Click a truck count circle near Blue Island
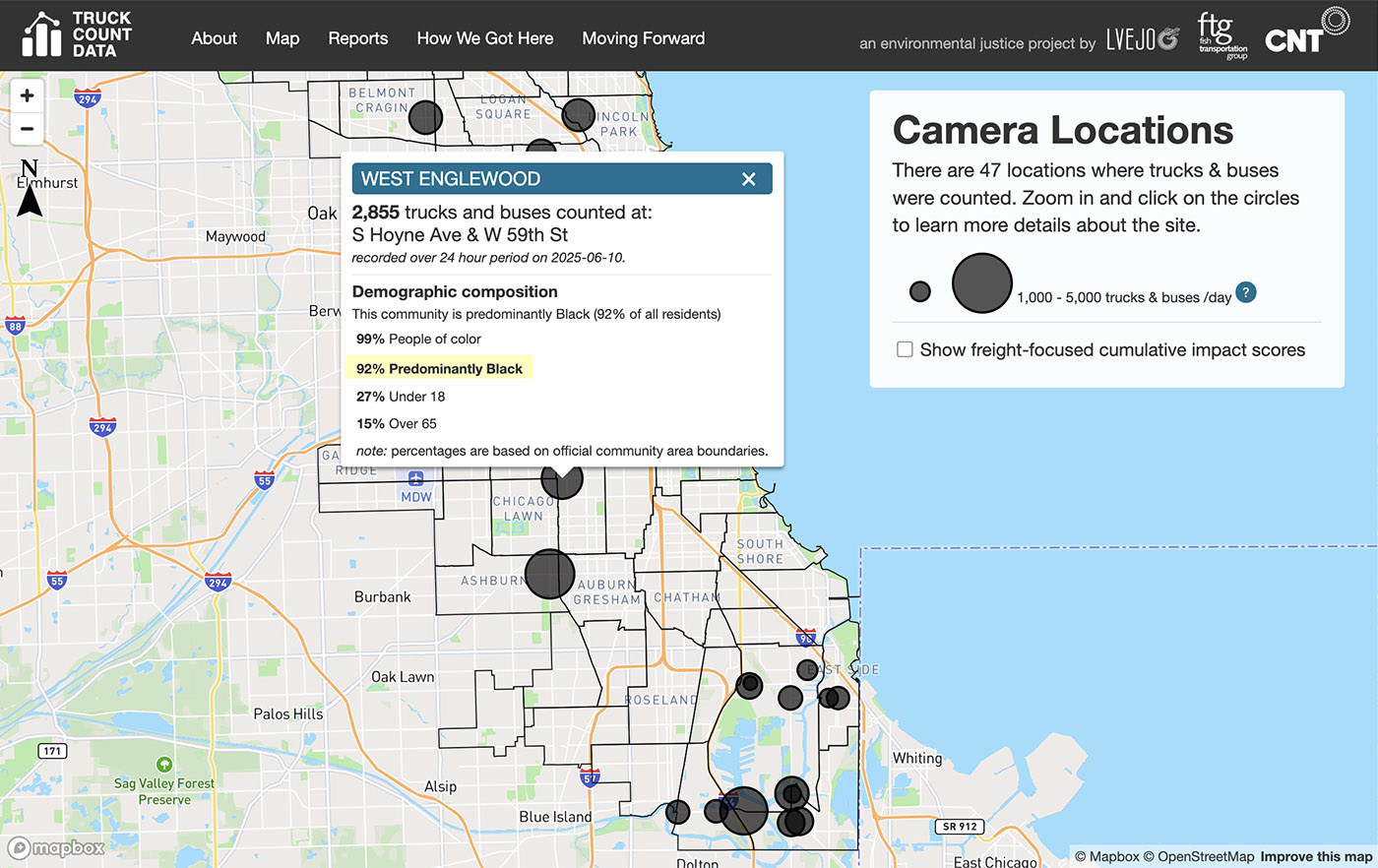The height and width of the screenshot is (868, 1378). [x=677, y=812]
